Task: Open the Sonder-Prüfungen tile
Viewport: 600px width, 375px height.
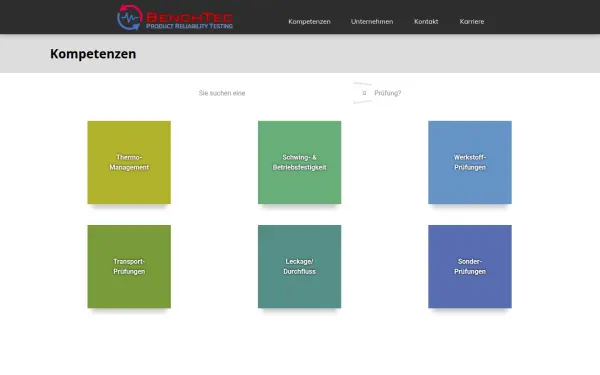Action: click(470, 266)
